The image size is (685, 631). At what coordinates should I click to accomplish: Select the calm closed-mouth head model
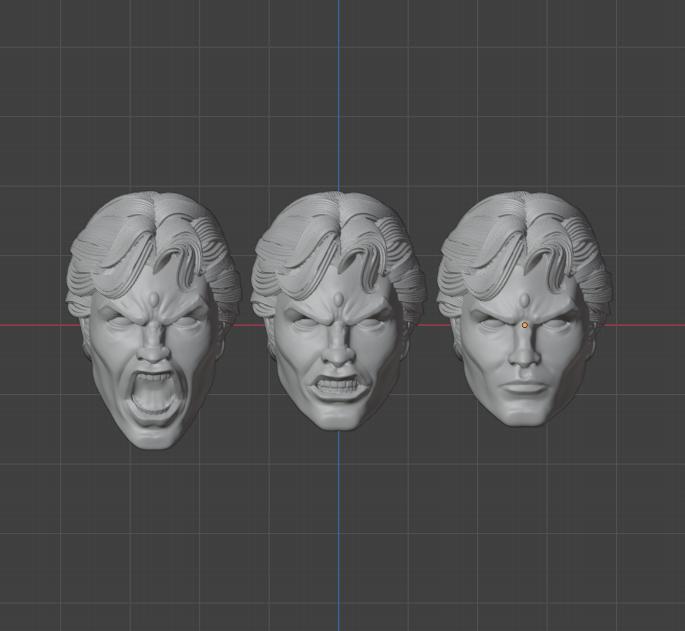click(x=525, y=309)
